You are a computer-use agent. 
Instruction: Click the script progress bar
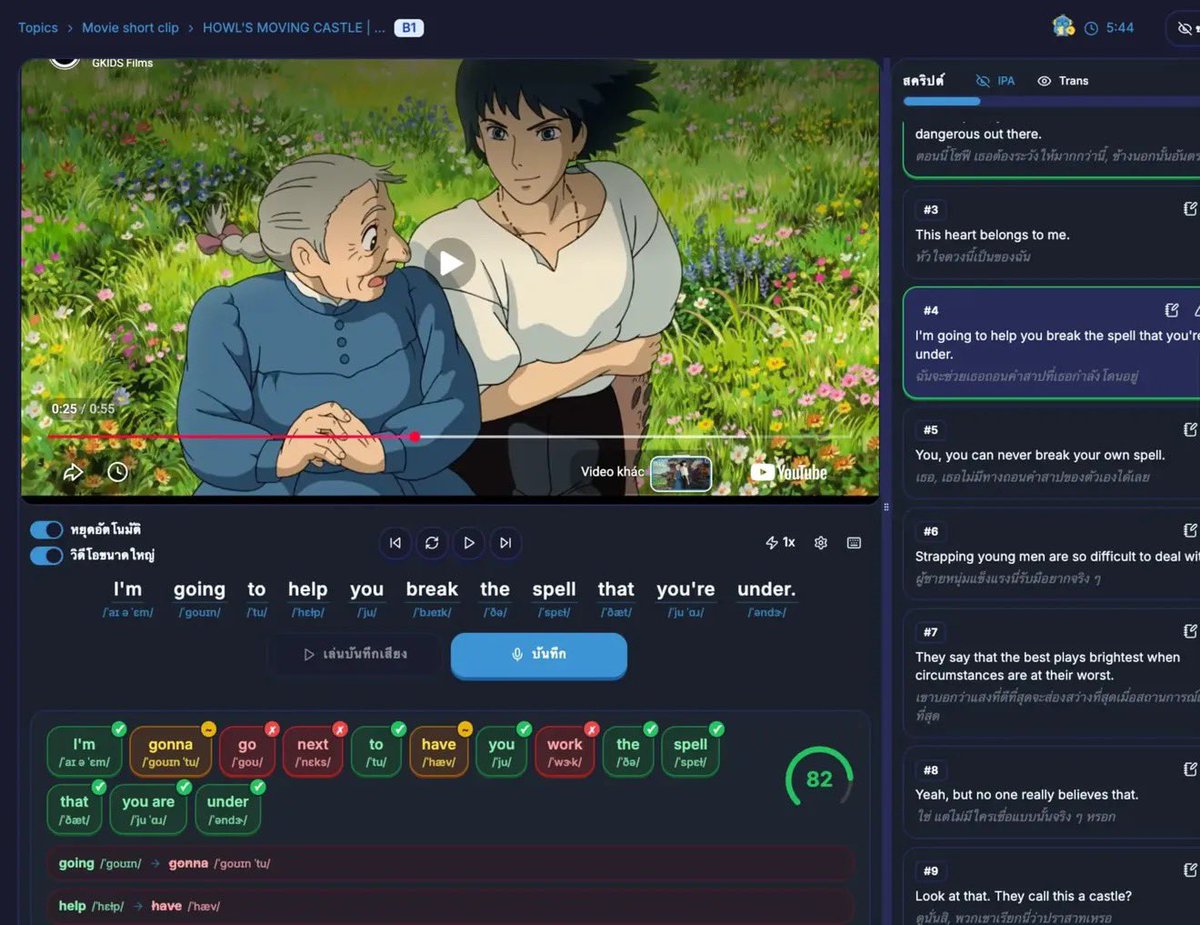coord(1051,101)
